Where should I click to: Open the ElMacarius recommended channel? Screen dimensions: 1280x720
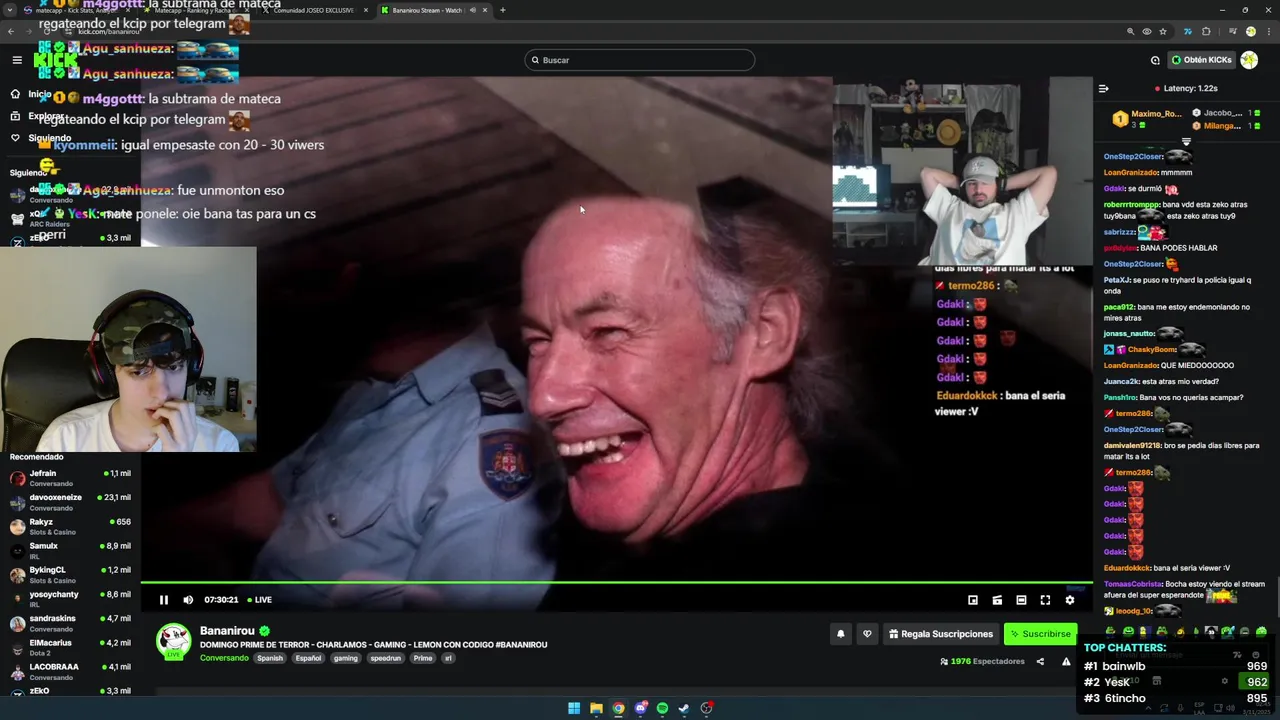coord(70,647)
